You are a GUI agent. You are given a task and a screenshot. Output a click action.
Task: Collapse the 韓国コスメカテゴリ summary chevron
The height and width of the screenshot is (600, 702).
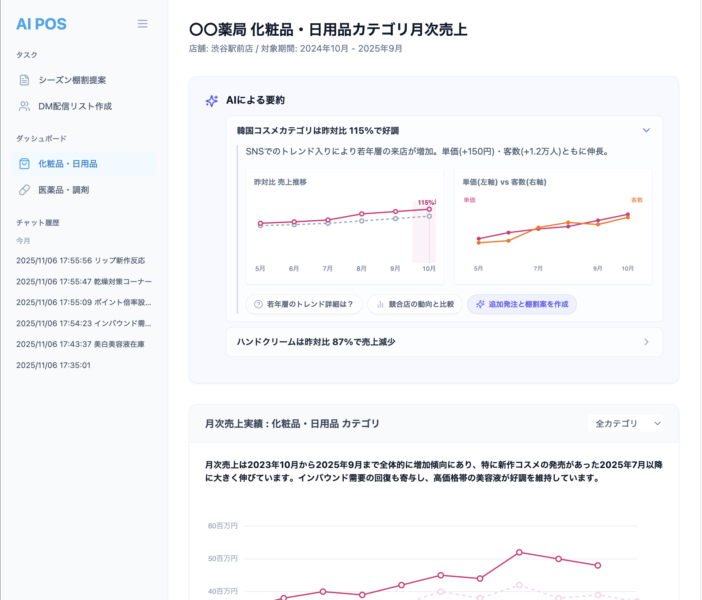[x=646, y=130]
